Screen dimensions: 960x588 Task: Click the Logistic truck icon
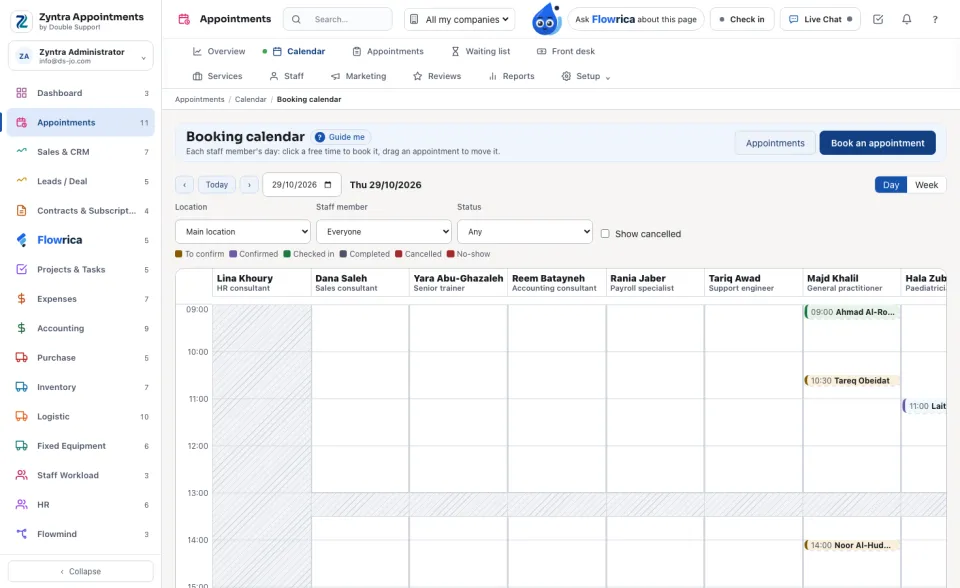pos(21,416)
